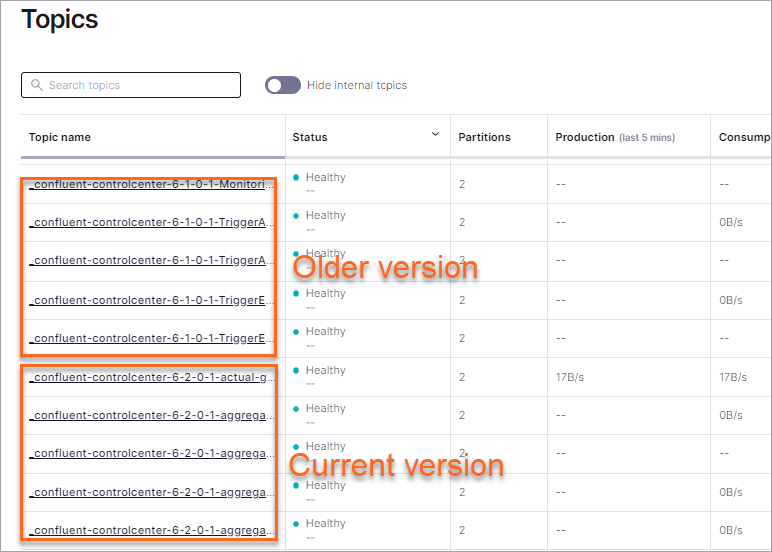Click the Healthy dot of the first 6-1-0-1-TriggerE row
This screenshot has width=772, height=552.
[297, 293]
